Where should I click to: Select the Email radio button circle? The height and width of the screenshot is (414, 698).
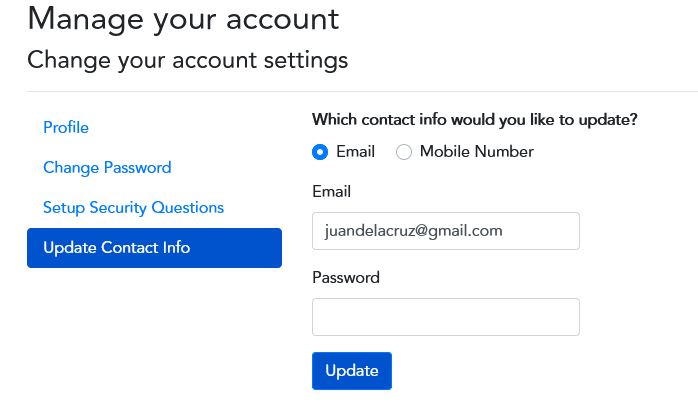pos(320,152)
